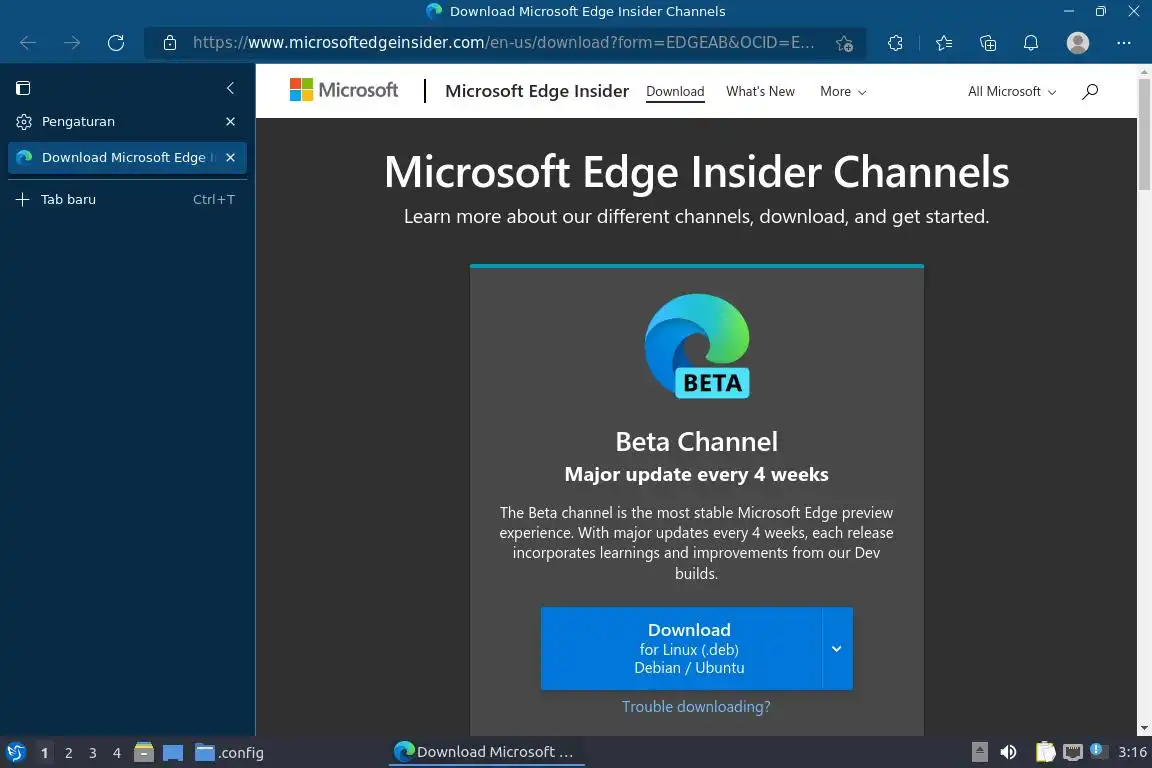Open the volume speaker tray icon
The height and width of the screenshot is (768, 1152).
click(x=1008, y=752)
